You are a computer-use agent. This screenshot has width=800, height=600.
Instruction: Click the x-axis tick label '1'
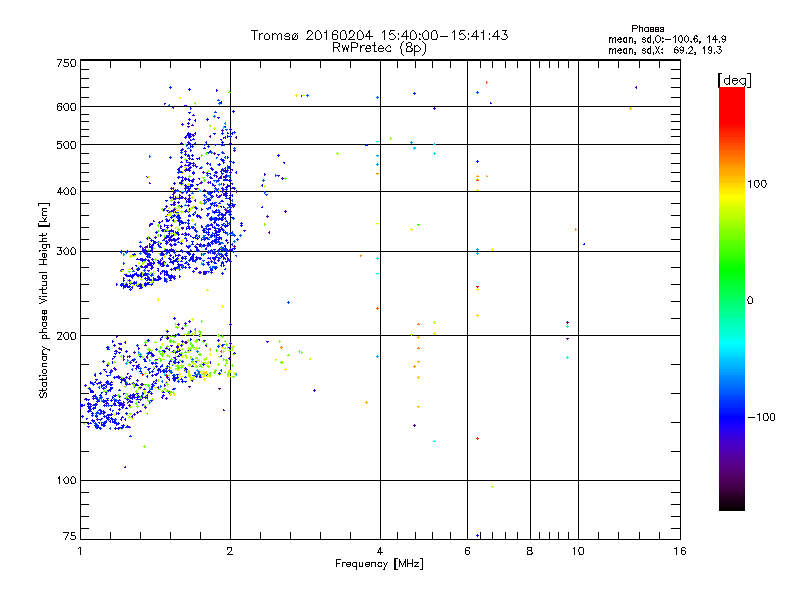[80, 551]
